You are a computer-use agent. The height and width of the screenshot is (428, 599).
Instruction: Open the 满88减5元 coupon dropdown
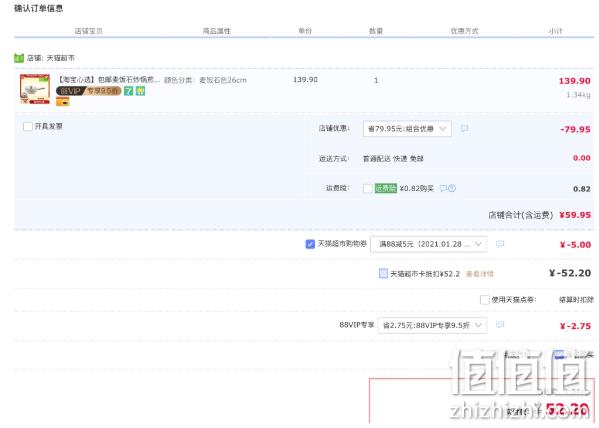[429, 244]
